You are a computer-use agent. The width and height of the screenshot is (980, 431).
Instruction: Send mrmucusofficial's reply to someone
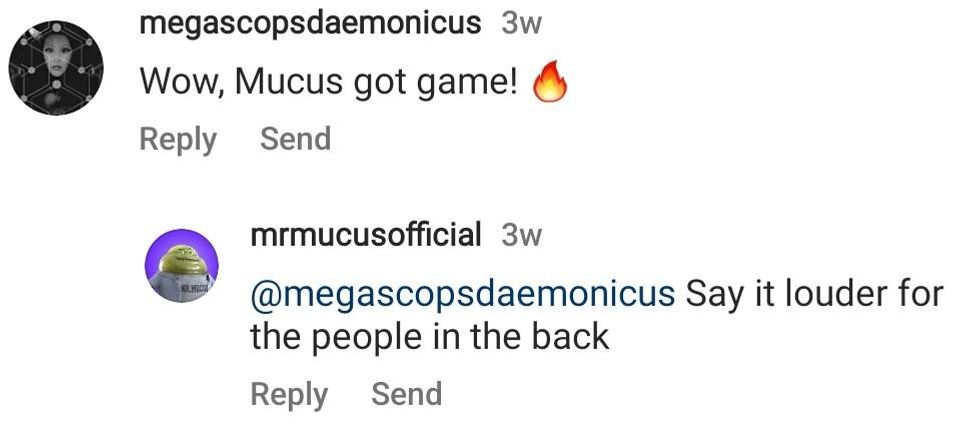pos(406,394)
